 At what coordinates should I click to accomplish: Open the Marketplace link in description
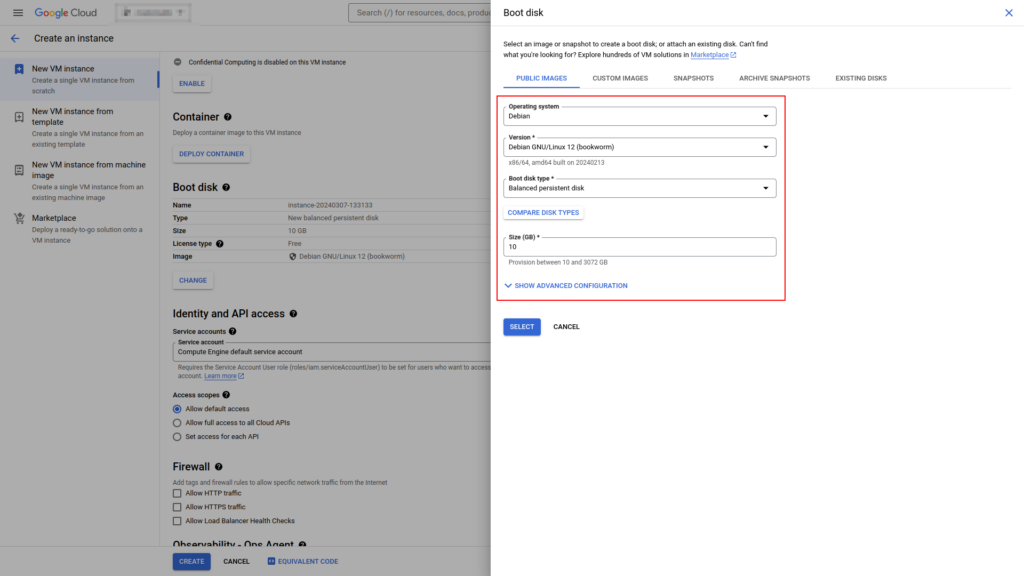(712, 55)
